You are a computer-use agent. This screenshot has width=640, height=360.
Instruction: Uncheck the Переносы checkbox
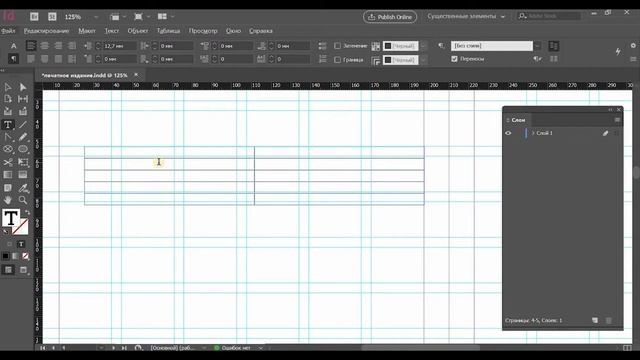pos(454,59)
